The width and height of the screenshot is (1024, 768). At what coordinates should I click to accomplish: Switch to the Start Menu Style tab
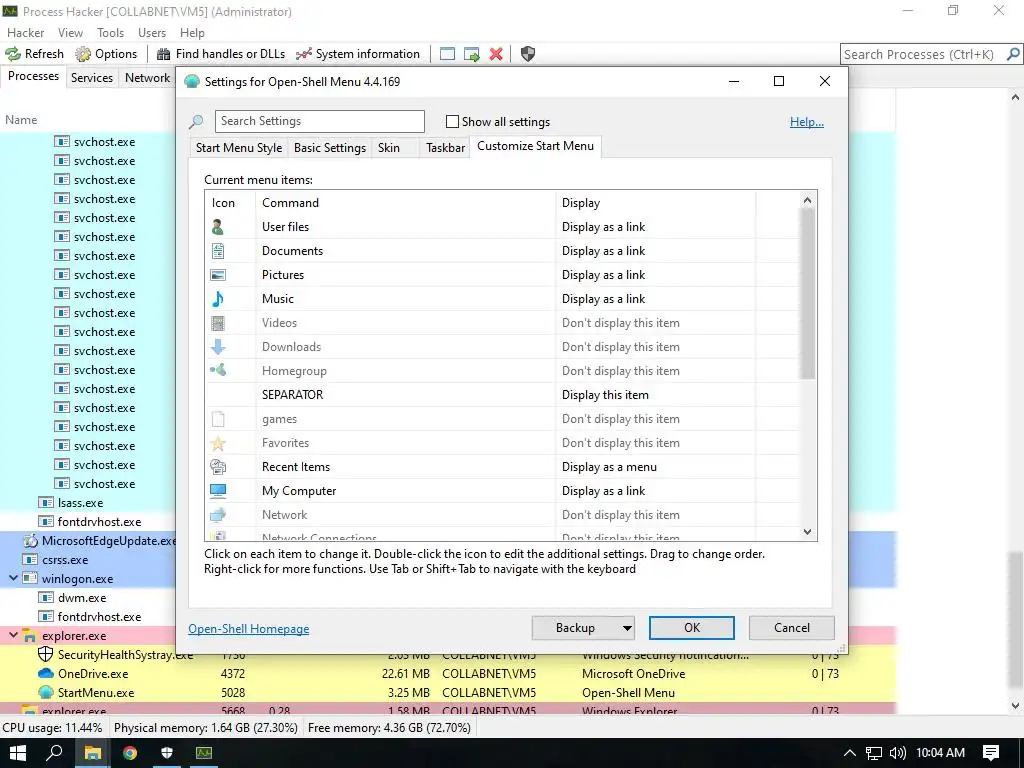click(x=239, y=148)
